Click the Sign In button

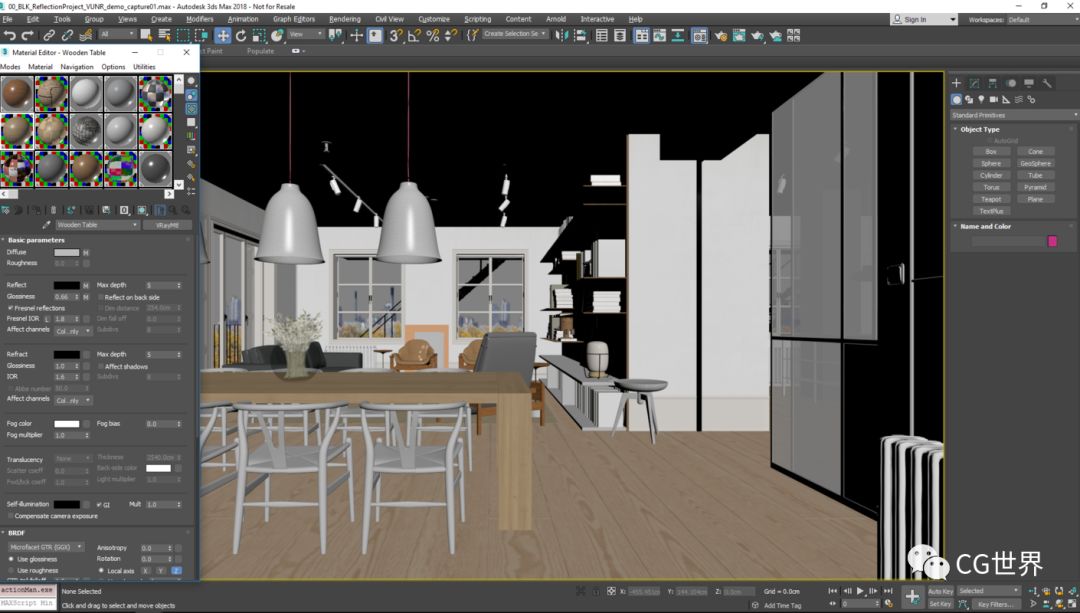click(x=924, y=19)
